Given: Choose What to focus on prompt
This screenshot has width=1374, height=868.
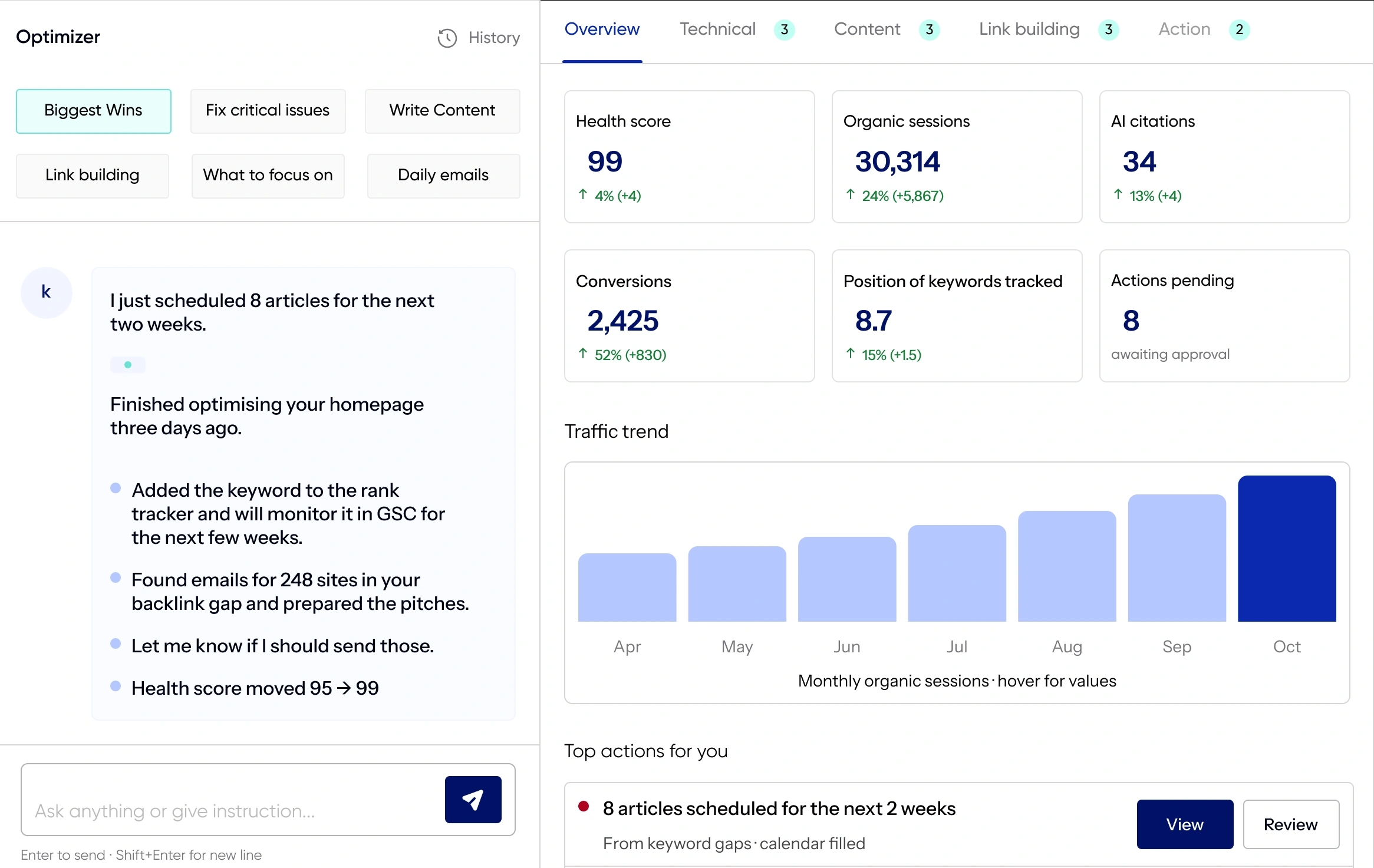Looking at the screenshot, I should pos(268,176).
